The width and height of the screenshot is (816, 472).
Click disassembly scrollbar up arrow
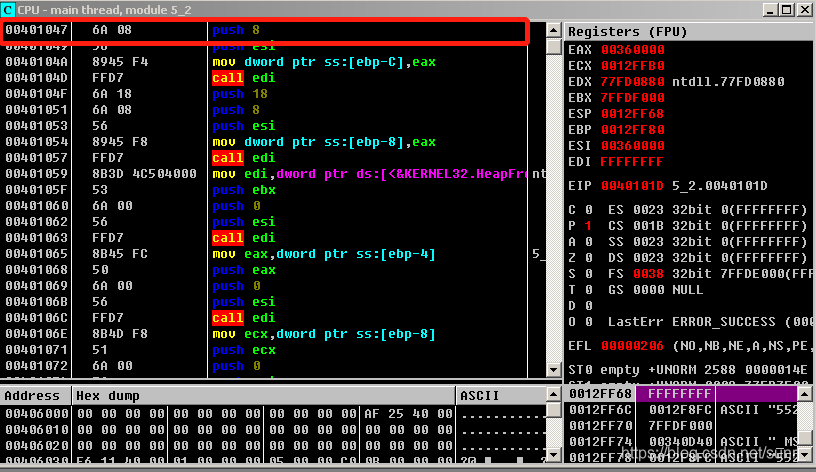click(553, 30)
